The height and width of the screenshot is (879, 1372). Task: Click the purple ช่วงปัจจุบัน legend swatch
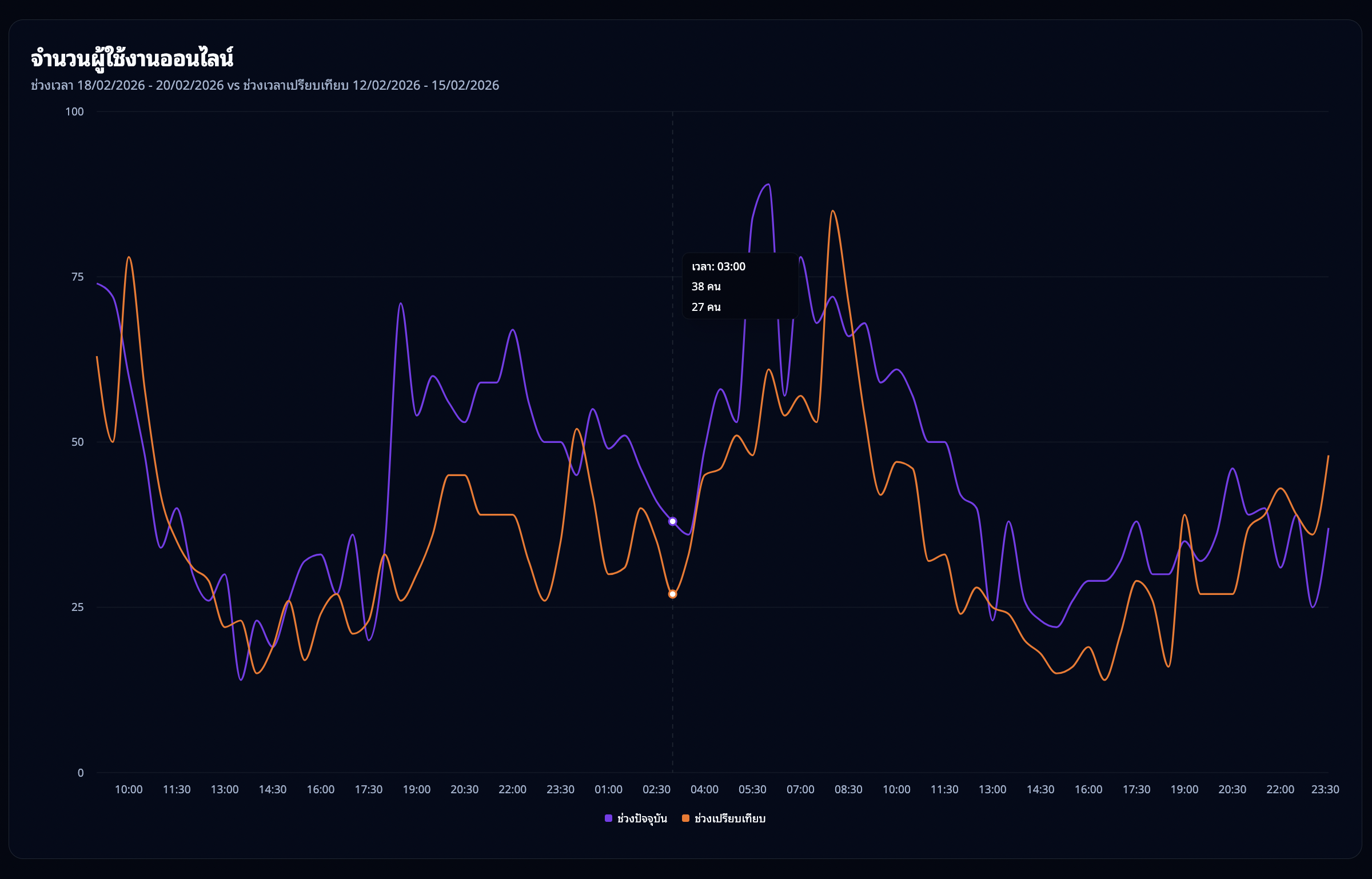click(x=608, y=818)
